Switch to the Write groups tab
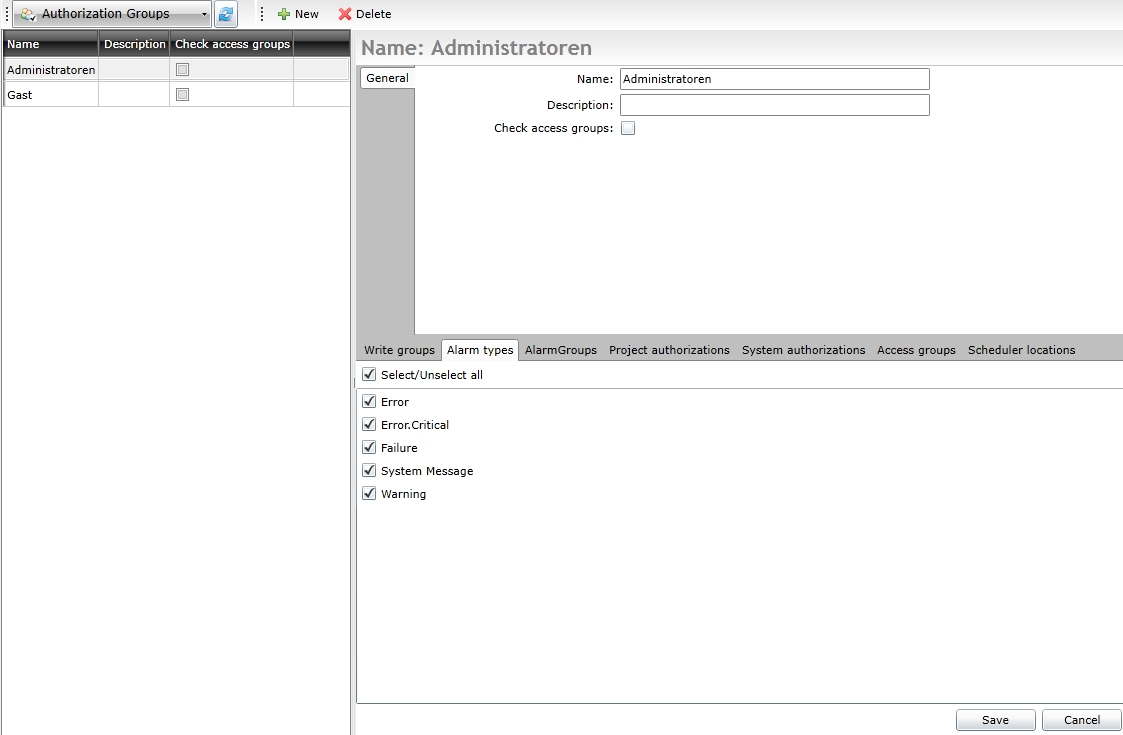The height and width of the screenshot is (735, 1123). (399, 350)
